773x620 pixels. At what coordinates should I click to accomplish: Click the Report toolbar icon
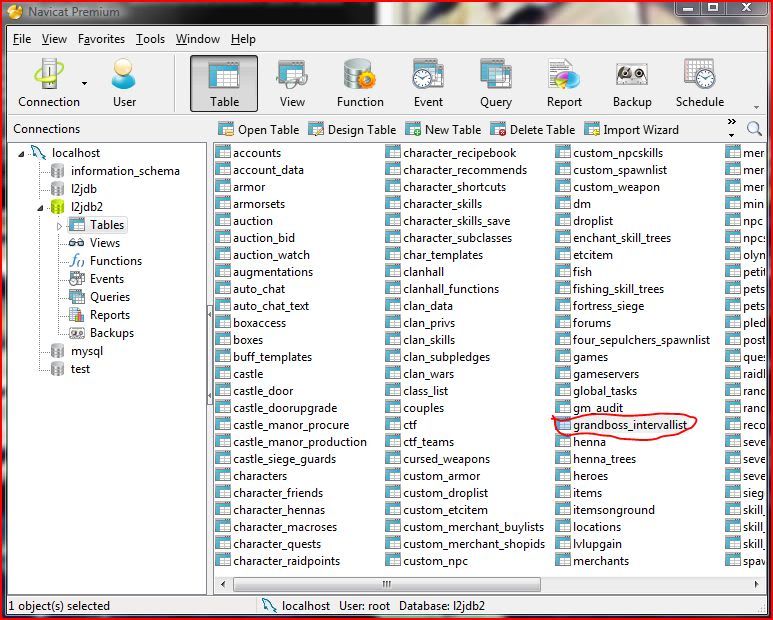click(564, 82)
